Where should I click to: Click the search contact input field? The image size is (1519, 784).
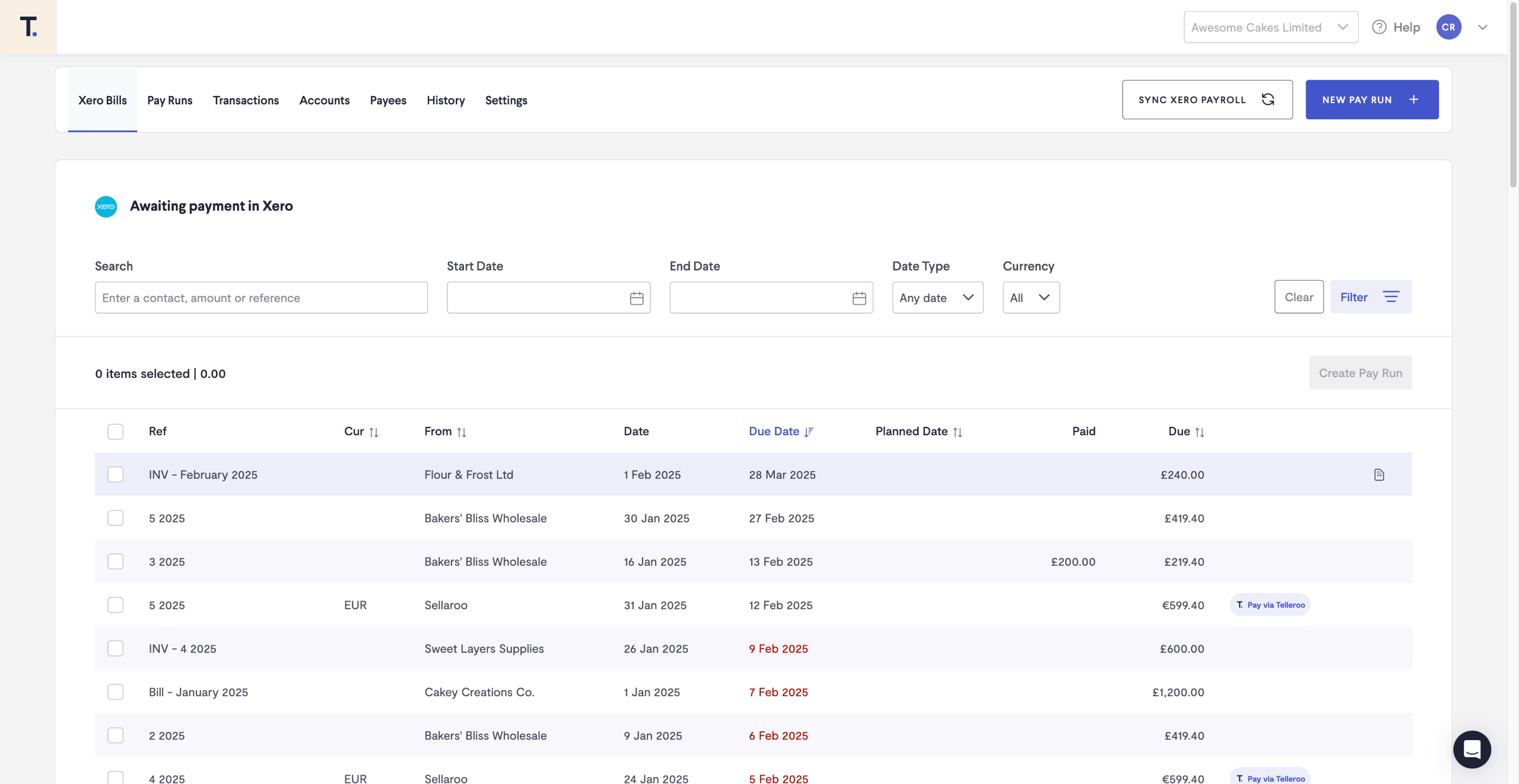tap(261, 298)
